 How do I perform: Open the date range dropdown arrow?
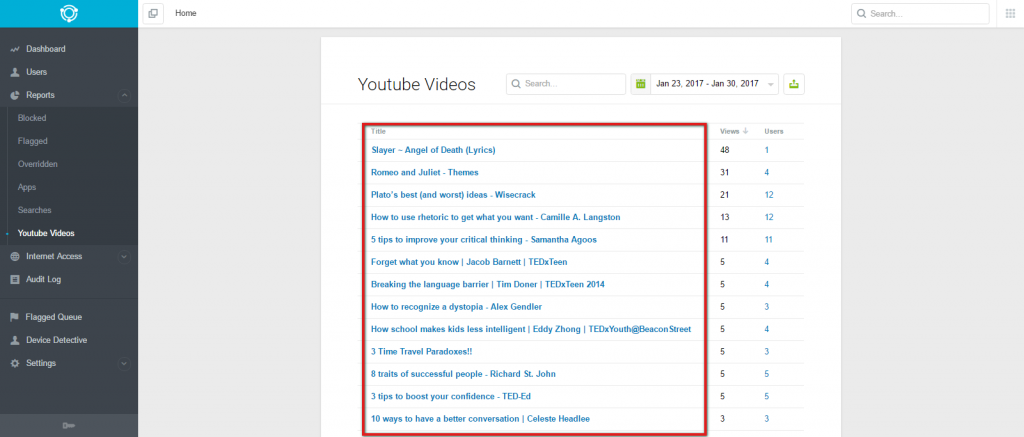771,85
